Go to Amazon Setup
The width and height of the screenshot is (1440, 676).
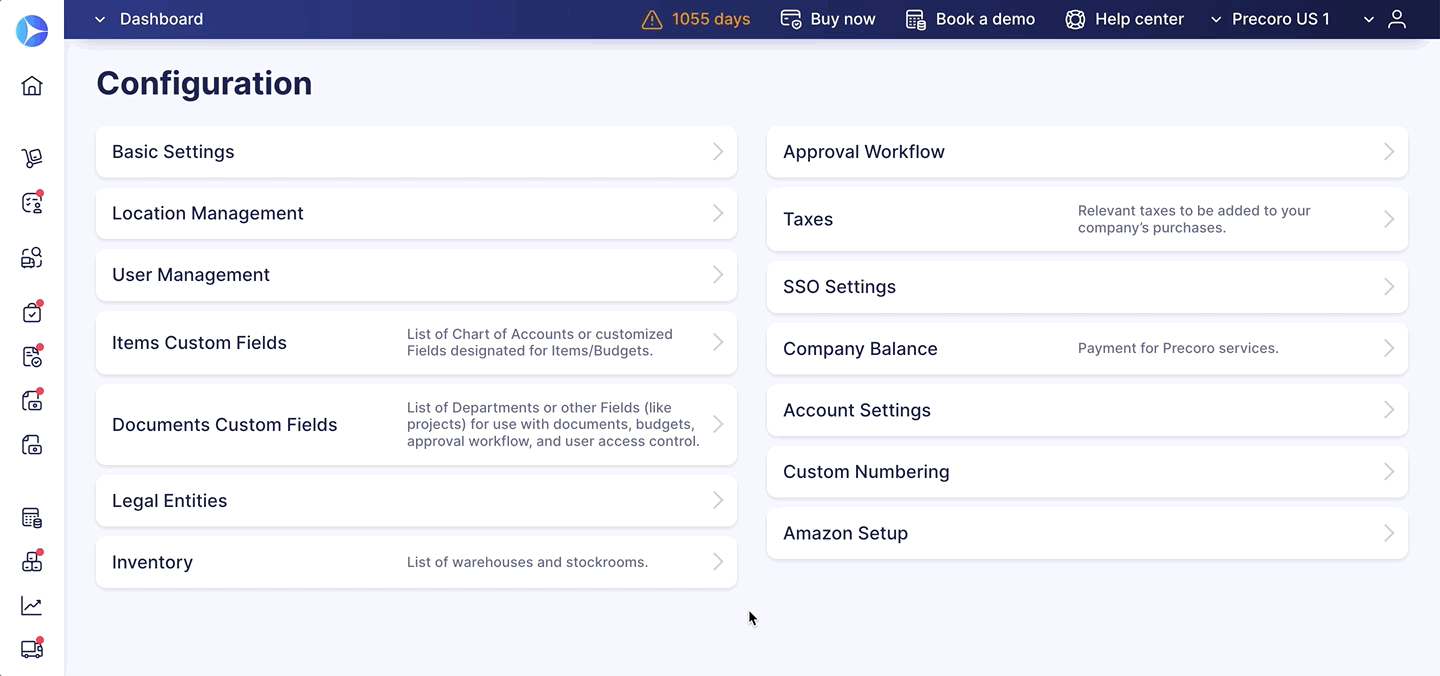[x=1087, y=533]
